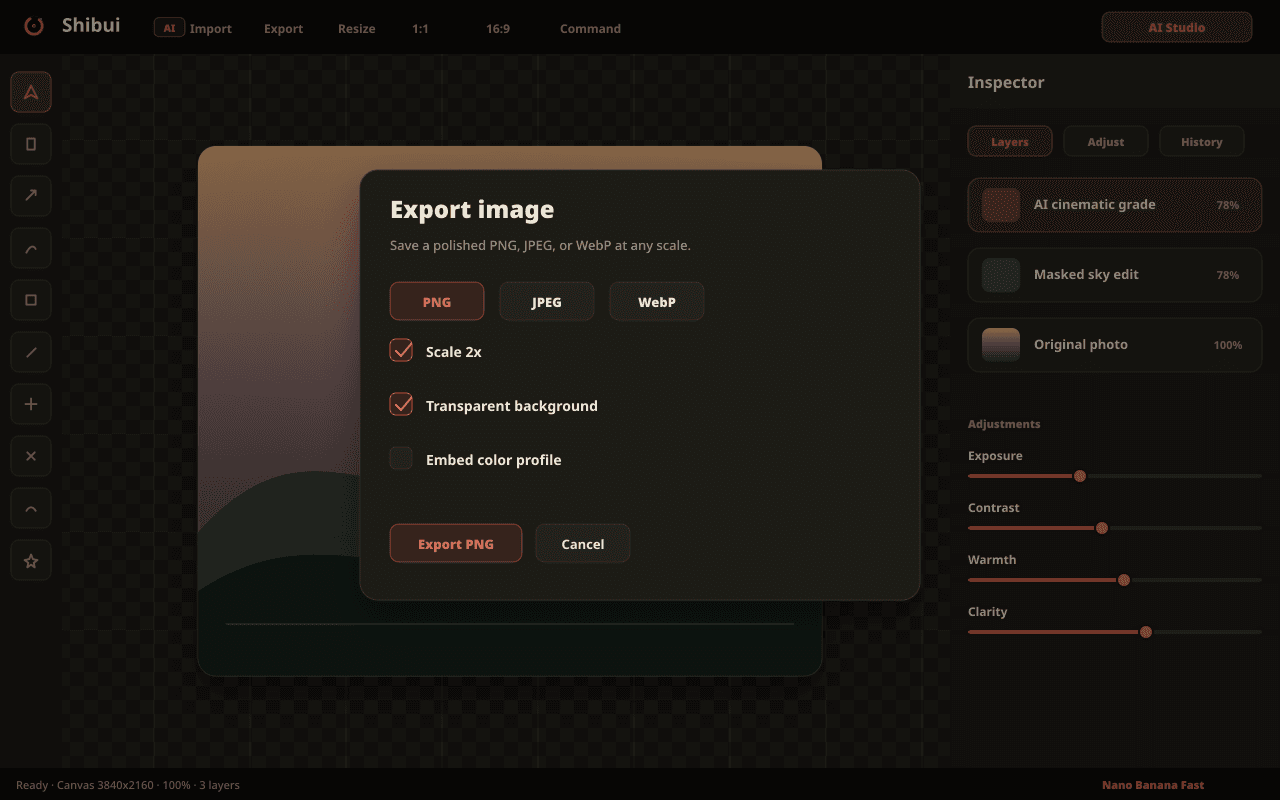Cancel the export dialog
Viewport: 1280px width, 800px height.
(x=583, y=543)
